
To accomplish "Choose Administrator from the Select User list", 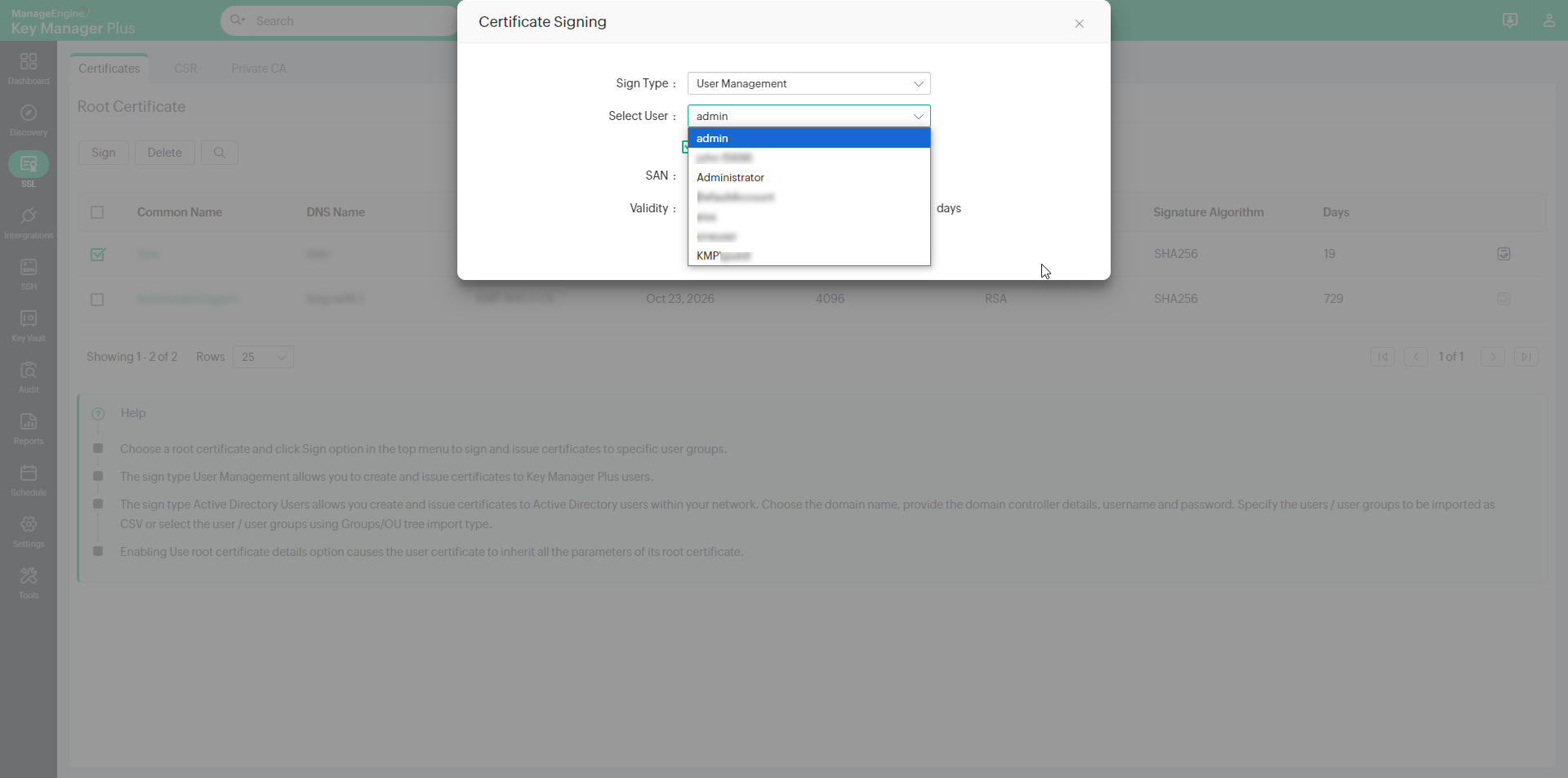I will pyautogui.click(x=729, y=177).
